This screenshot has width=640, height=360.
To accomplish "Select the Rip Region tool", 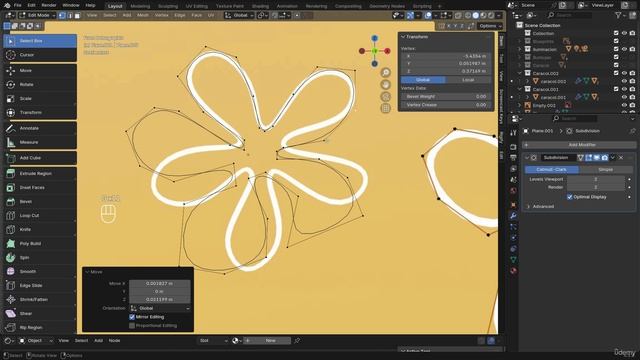I will coord(40,327).
